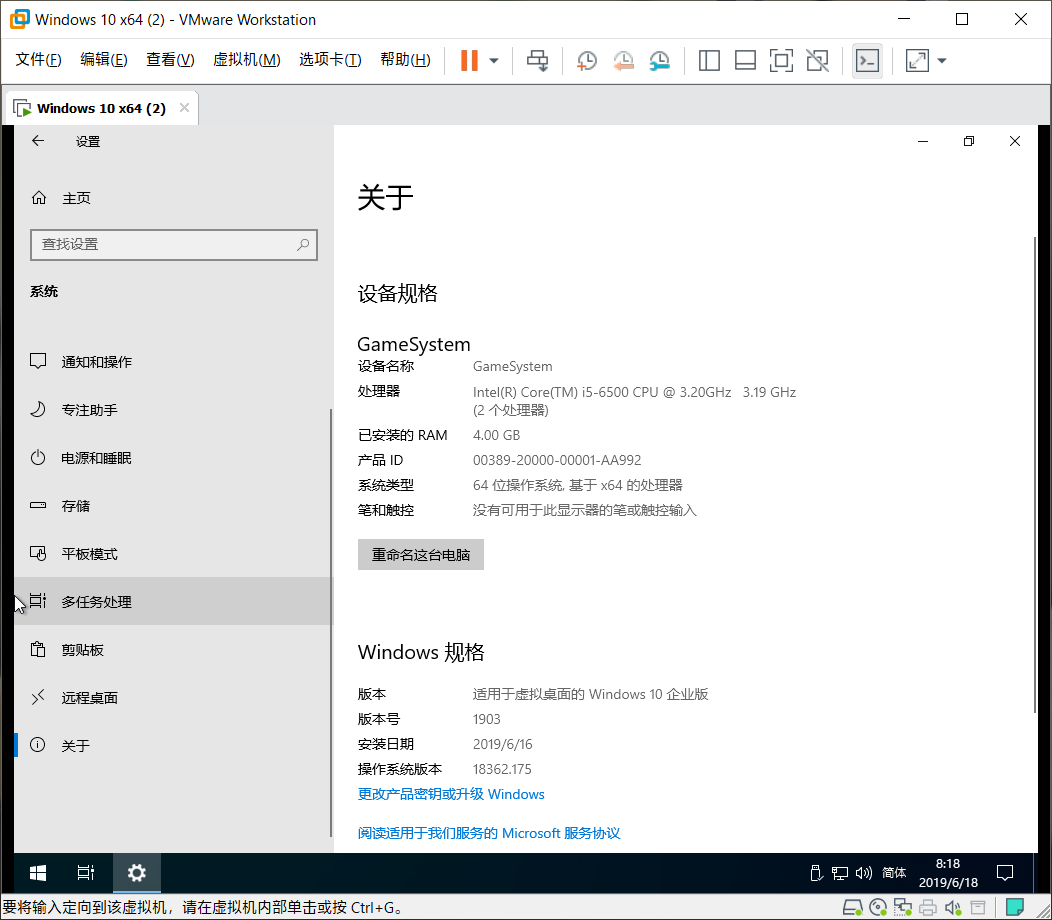The image size is (1052, 920).
Task: Open 电源和睡眠 settings page
Action: [x=173, y=458]
